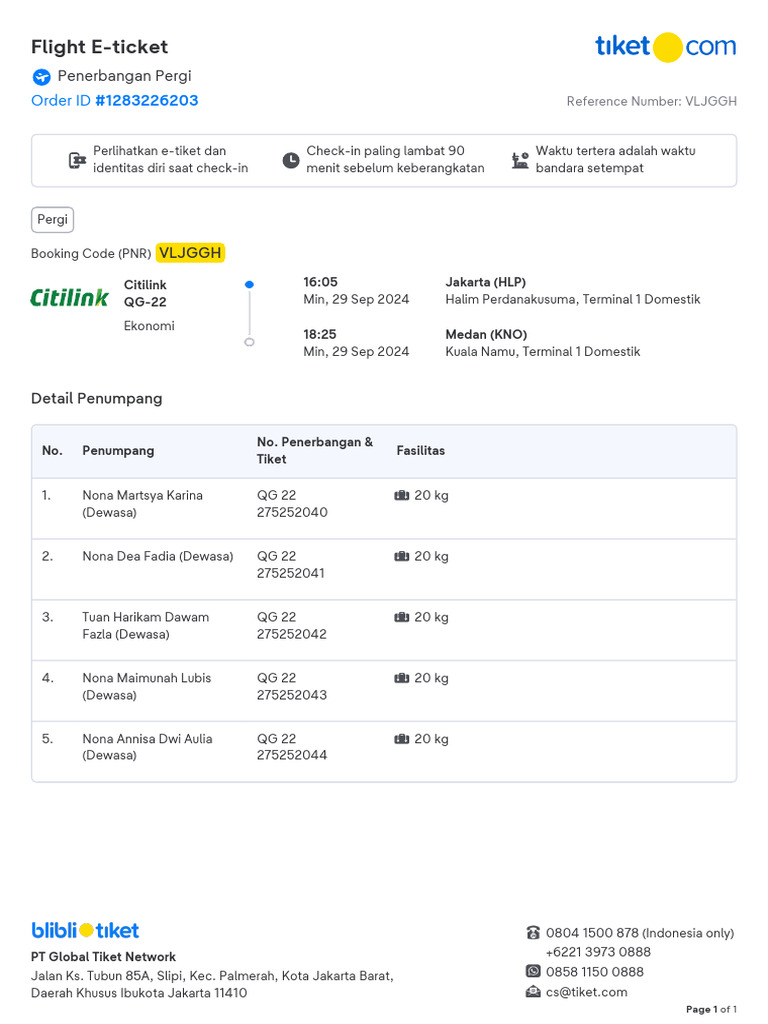Click the Penumpang column header
The width and height of the screenshot is (768, 1024).
tap(118, 451)
